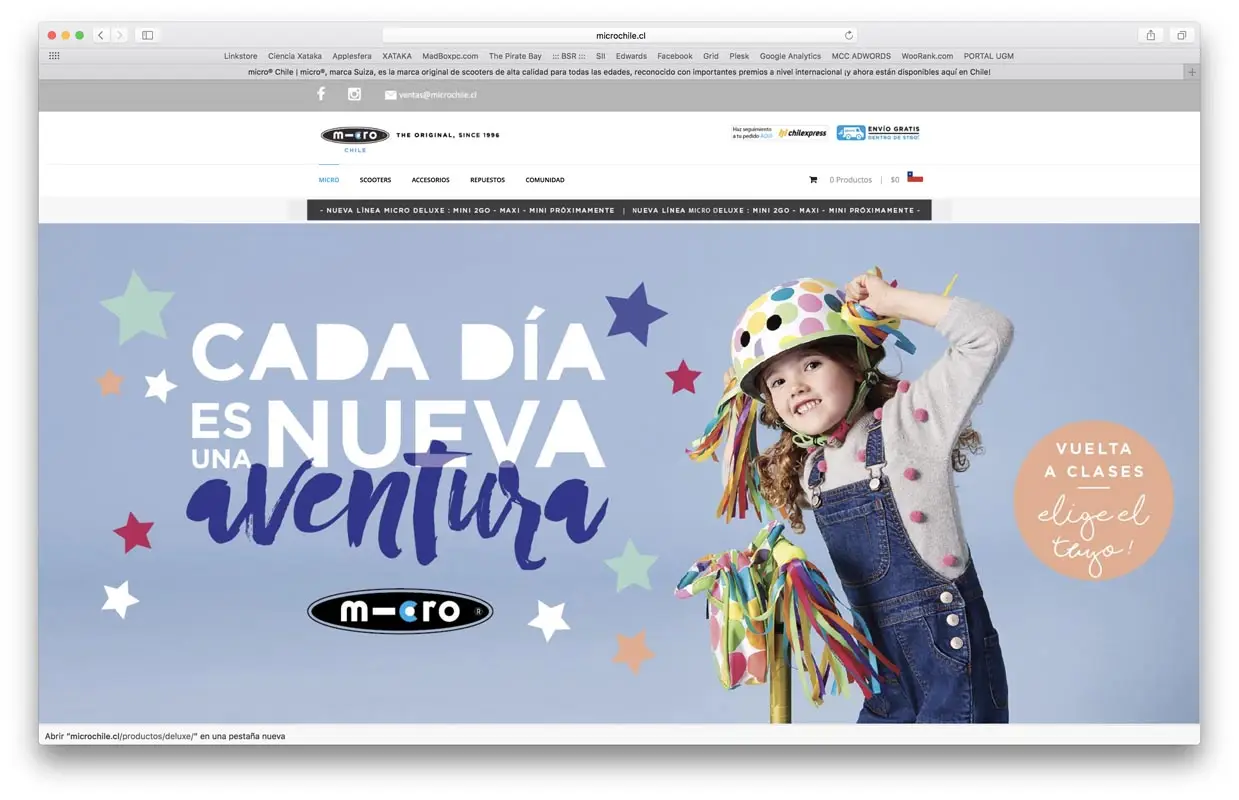This screenshot has width=1239, height=800.
Task: Open the WooRank.com bookmark
Action: pos(927,56)
